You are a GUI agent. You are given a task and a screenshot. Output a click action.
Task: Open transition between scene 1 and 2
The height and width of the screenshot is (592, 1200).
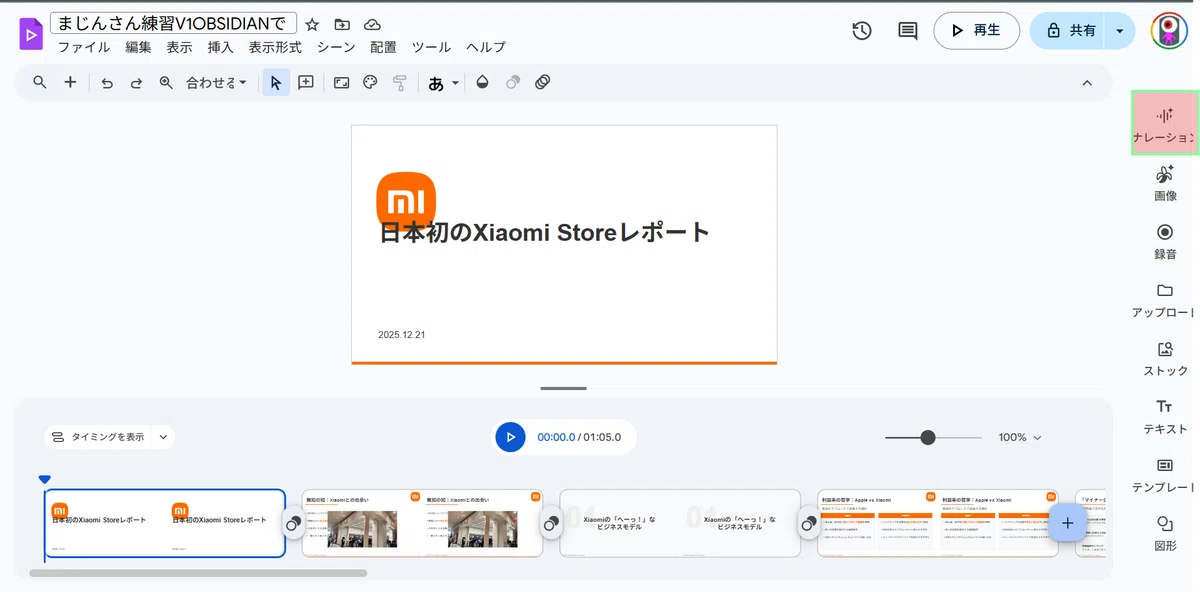click(x=294, y=523)
